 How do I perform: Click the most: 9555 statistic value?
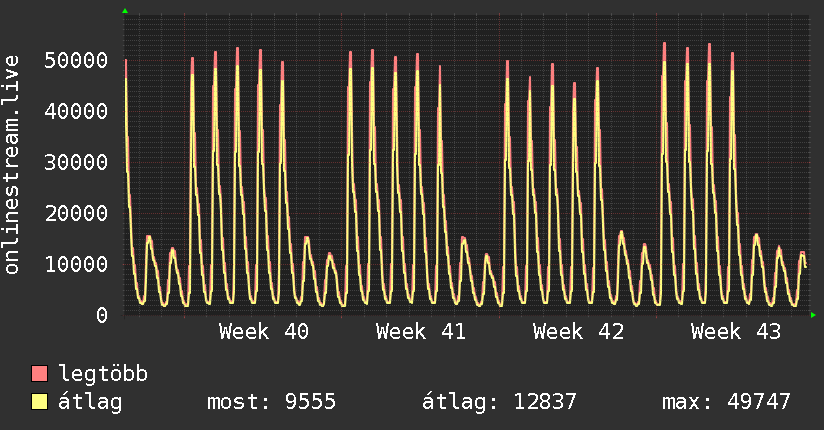coord(271,402)
